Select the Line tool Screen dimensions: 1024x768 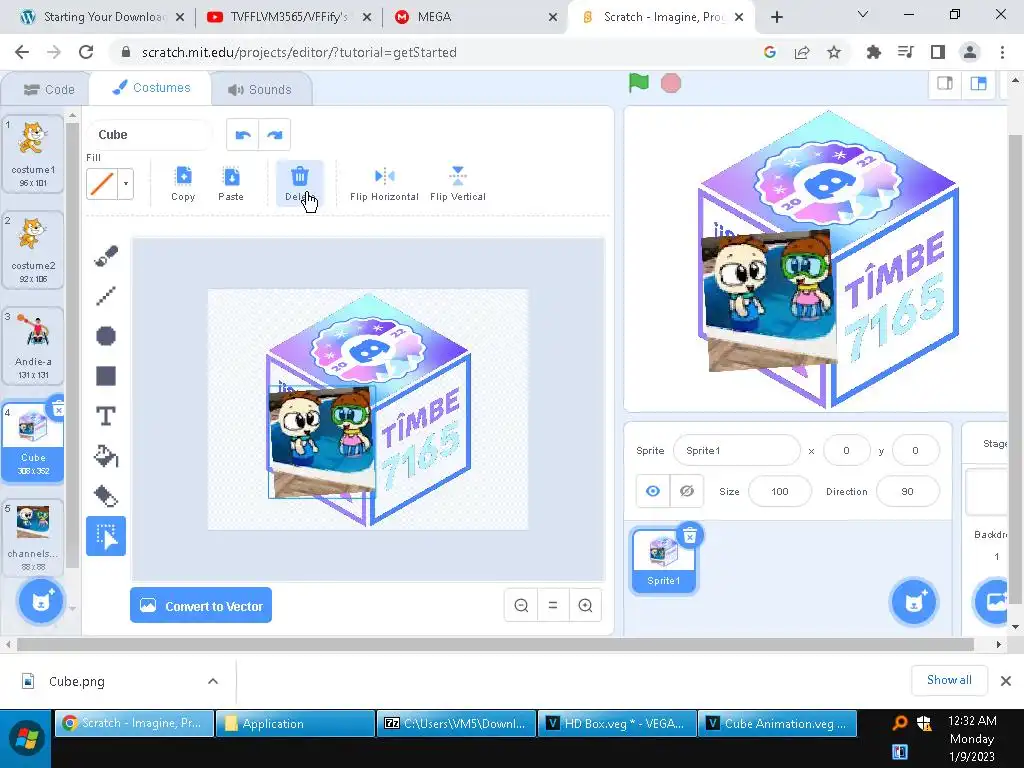106,296
